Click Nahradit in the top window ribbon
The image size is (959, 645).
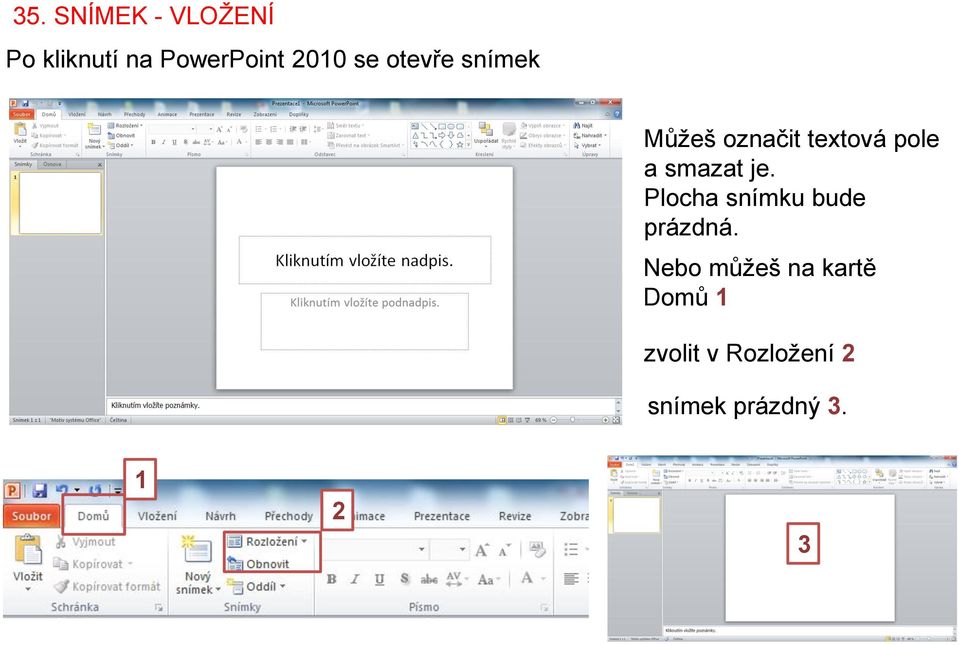tap(590, 136)
